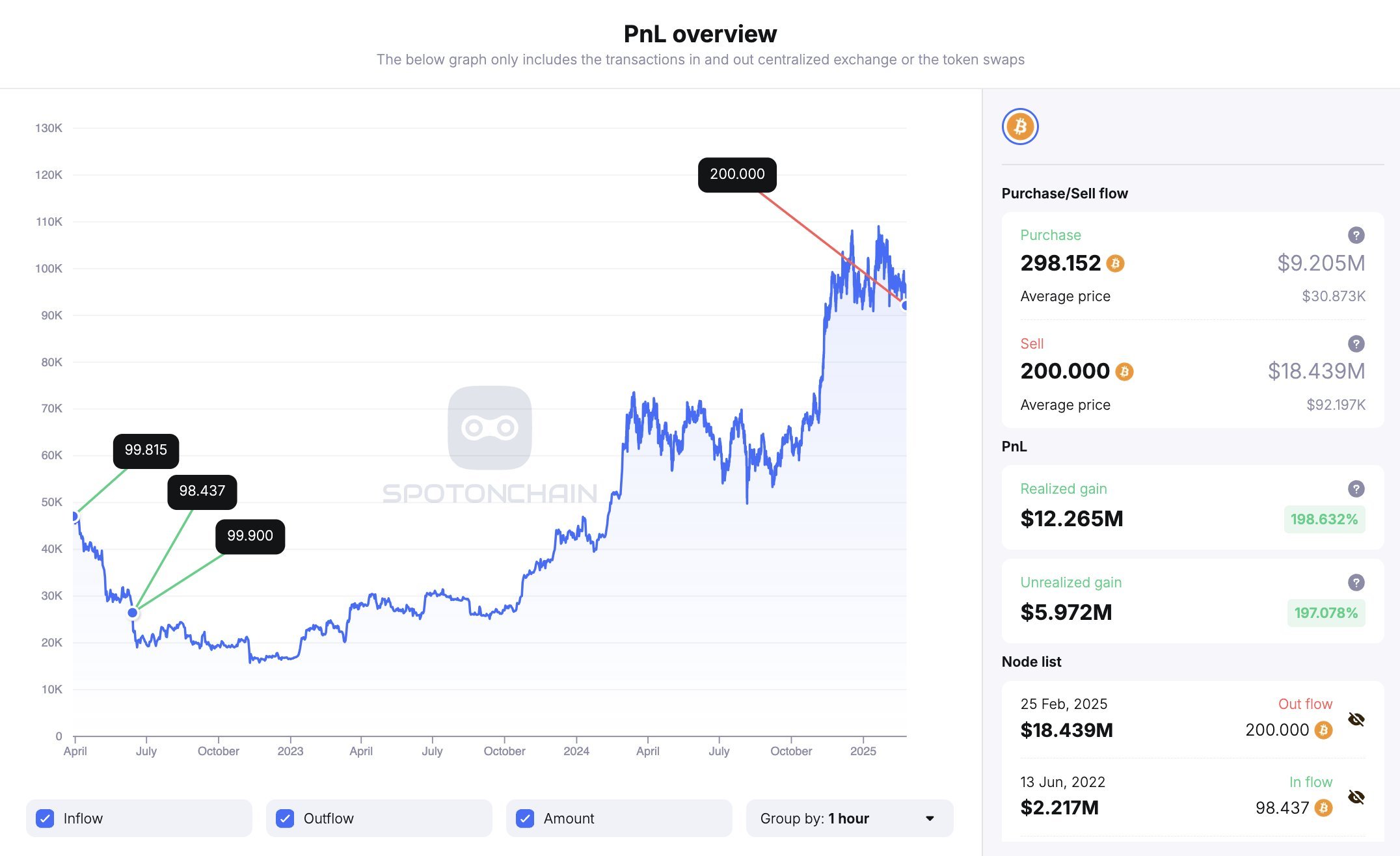Screen dimensions: 1400x856
Task: Hide the 25 Feb, 2025 outflow node
Action: tap(1356, 719)
